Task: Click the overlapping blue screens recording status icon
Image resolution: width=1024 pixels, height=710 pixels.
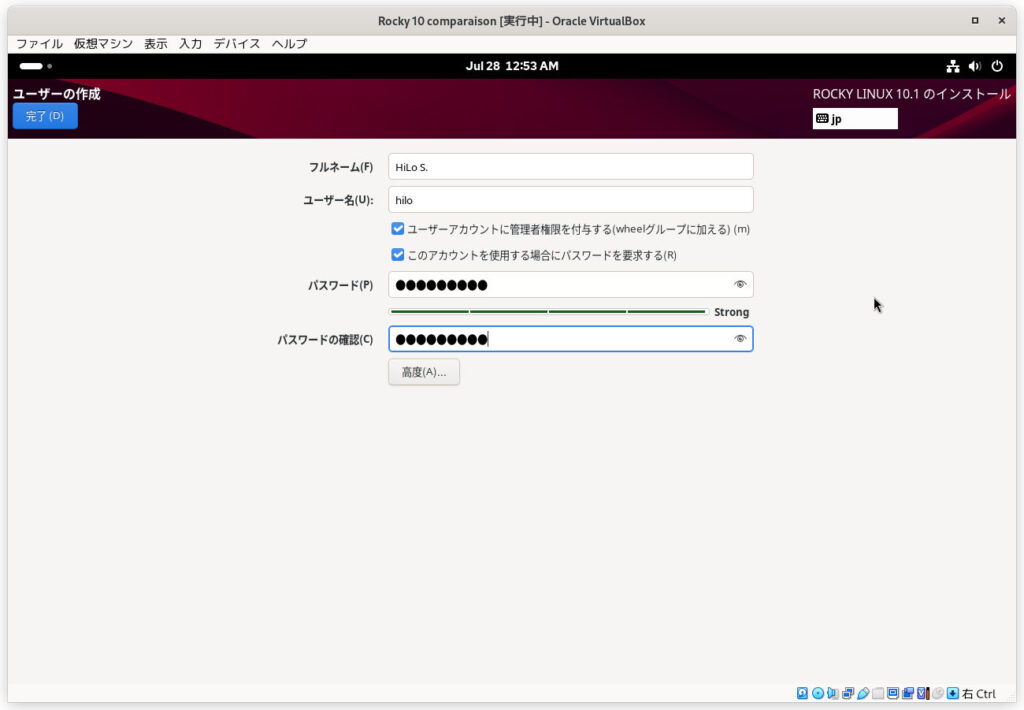Action: (x=908, y=693)
